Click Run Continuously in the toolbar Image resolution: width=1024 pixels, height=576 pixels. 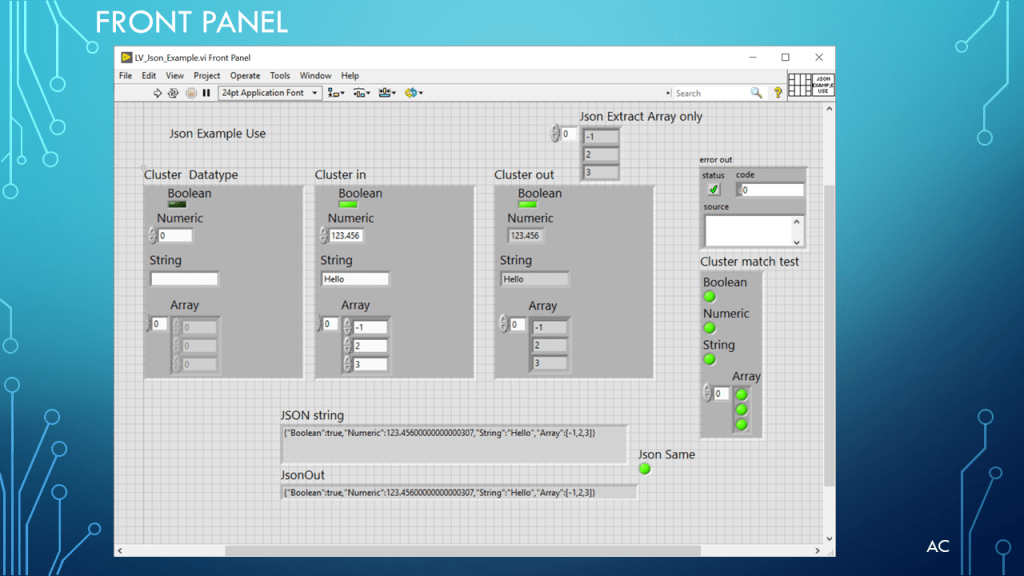[173, 93]
